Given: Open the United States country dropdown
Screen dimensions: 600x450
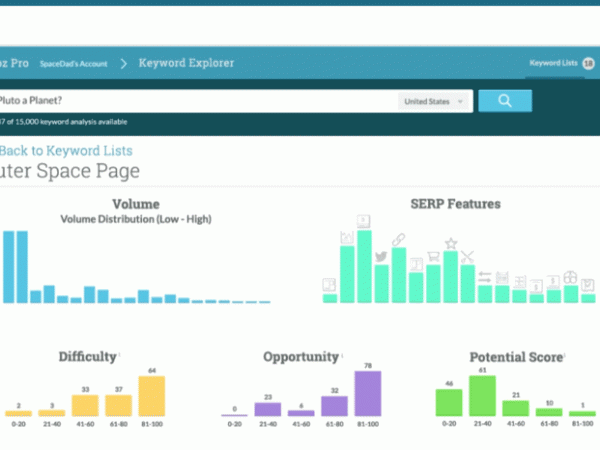Looking at the screenshot, I should (433, 101).
